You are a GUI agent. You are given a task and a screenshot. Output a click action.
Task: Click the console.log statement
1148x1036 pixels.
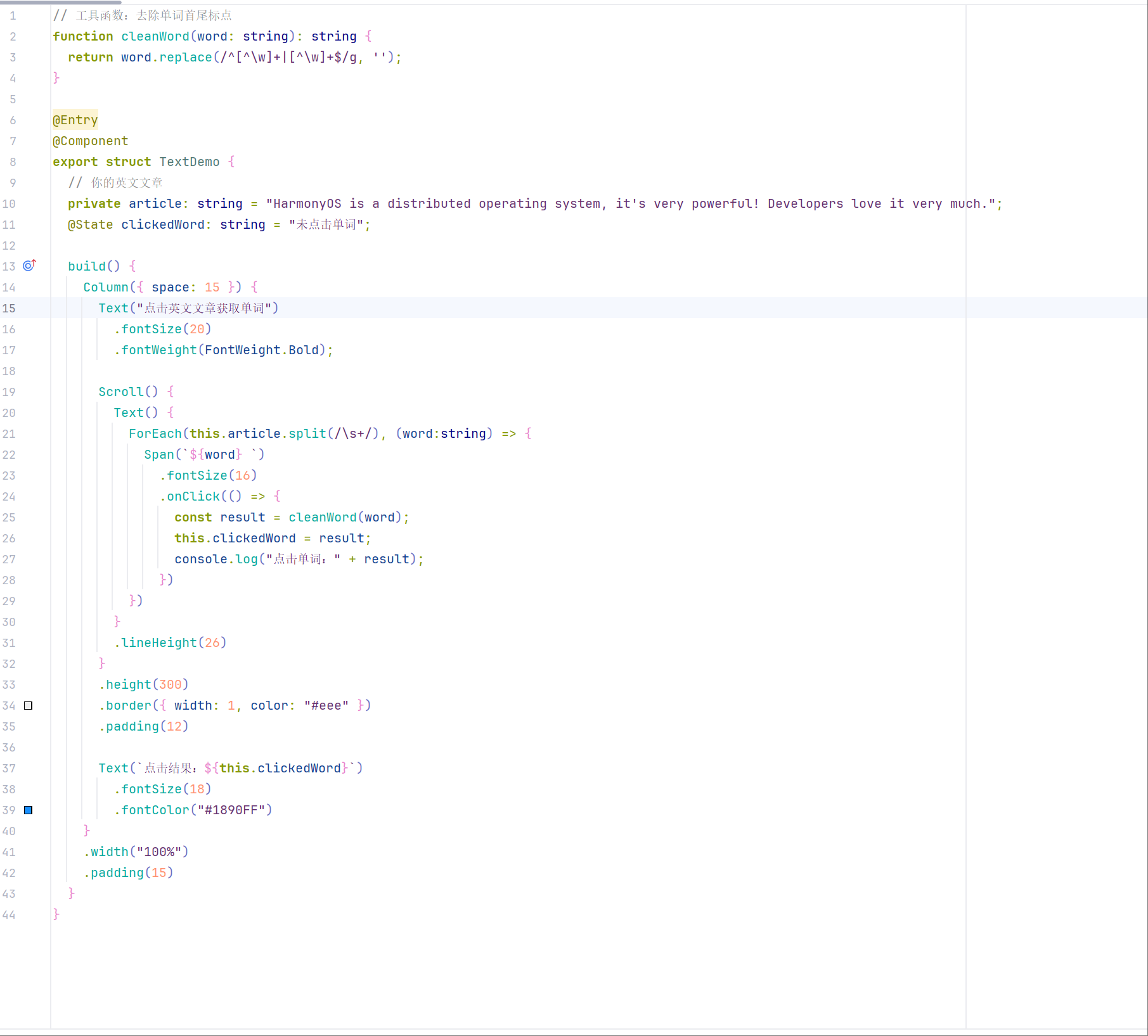(299, 559)
